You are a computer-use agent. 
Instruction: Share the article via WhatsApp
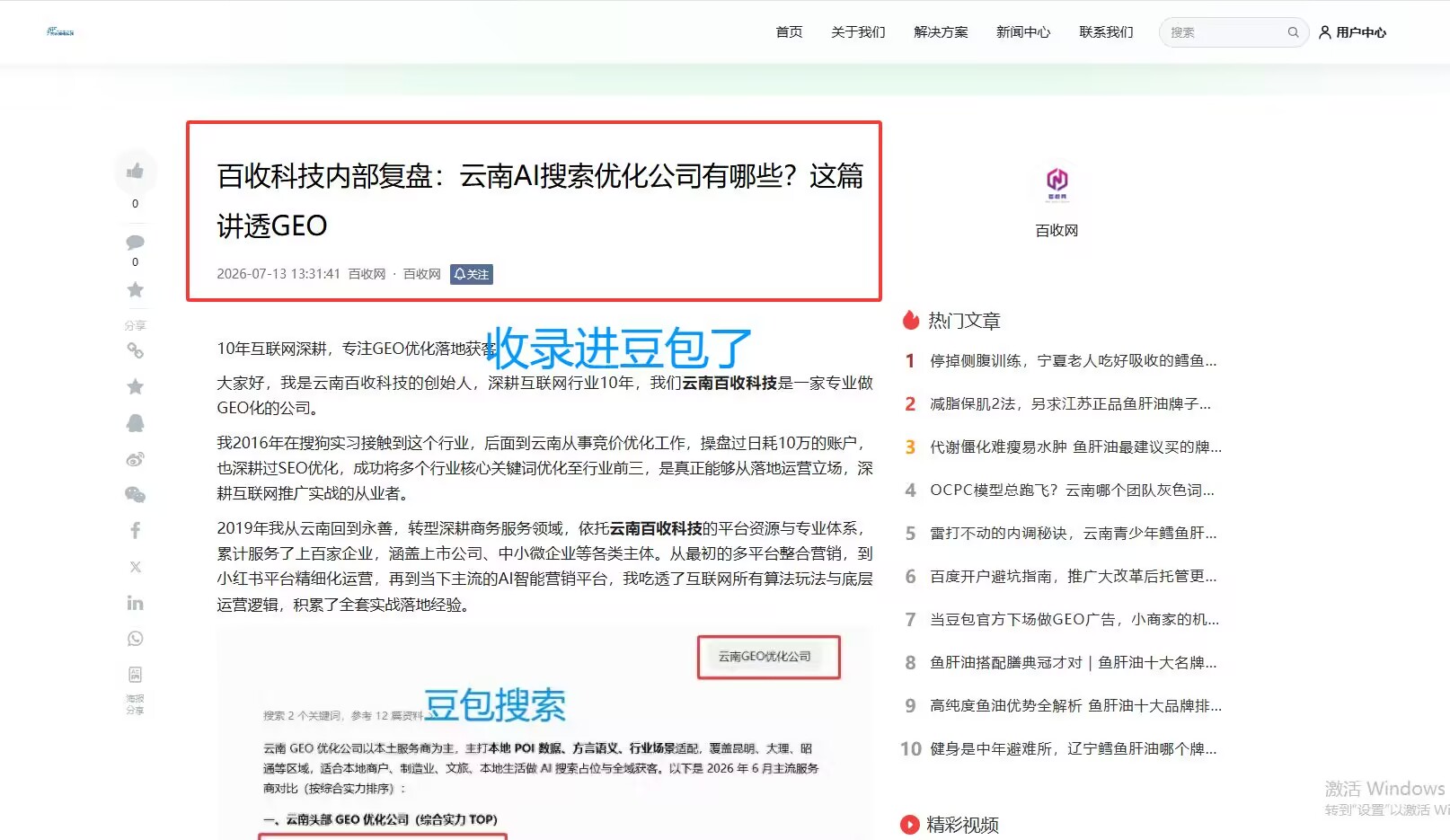pyautogui.click(x=135, y=639)
